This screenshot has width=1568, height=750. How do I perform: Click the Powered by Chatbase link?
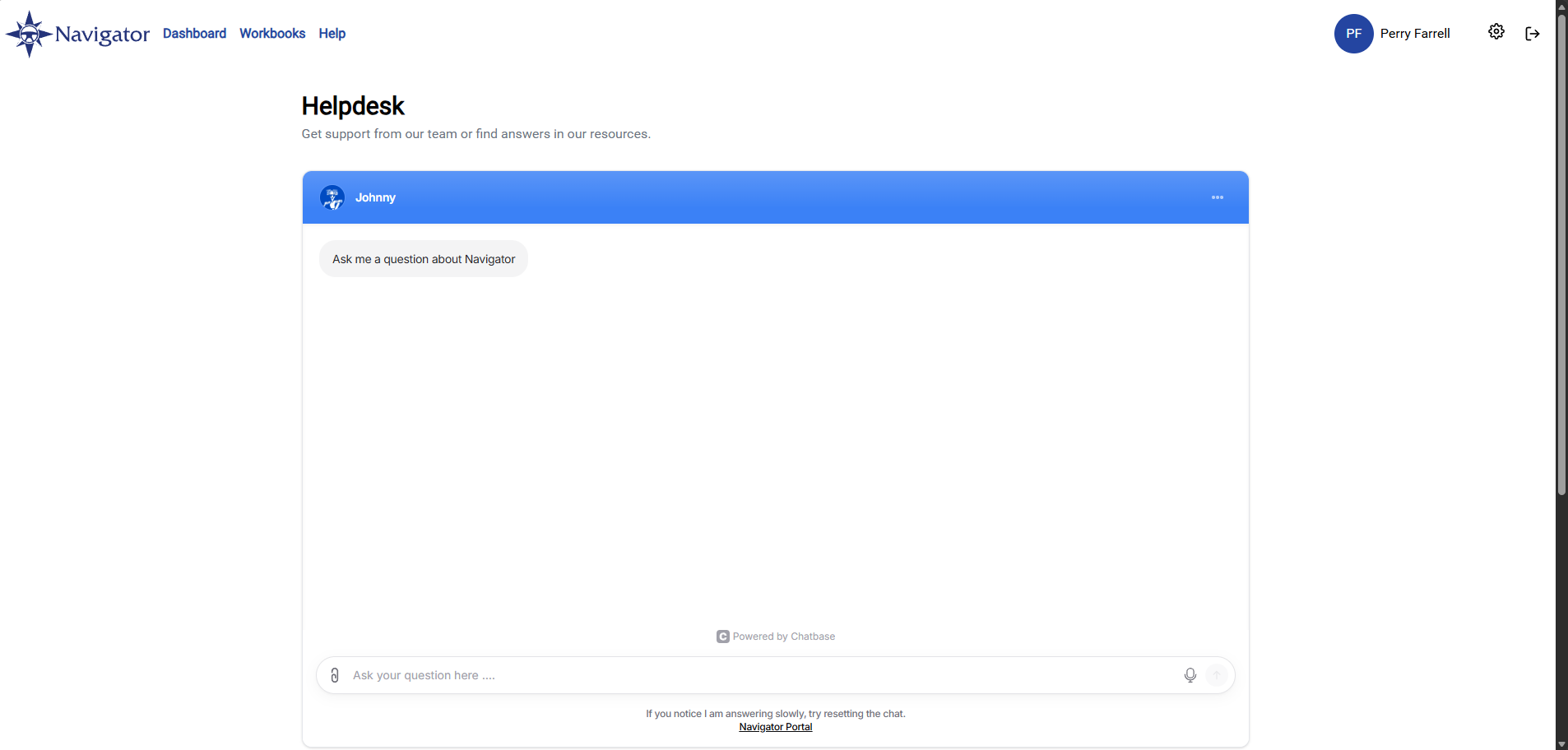click(x=776, y=637)
